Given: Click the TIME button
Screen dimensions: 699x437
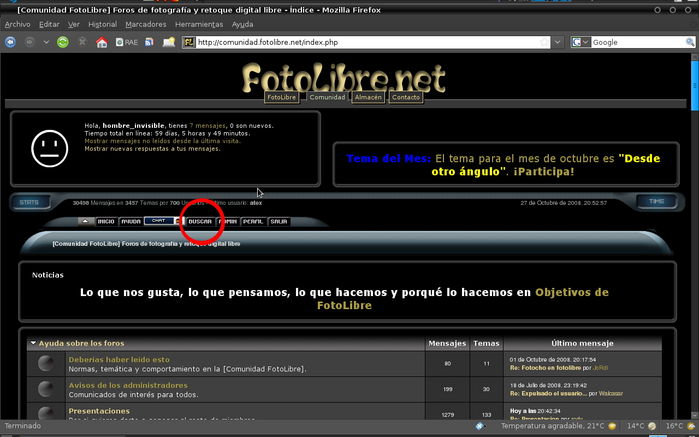Looking at the screenshot, I should [x=656, y=202].
